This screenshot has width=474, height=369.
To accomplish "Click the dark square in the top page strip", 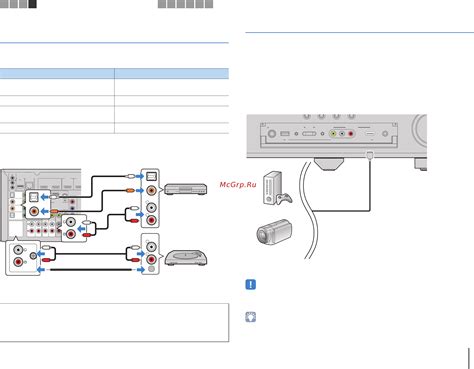I will [32, 4].
